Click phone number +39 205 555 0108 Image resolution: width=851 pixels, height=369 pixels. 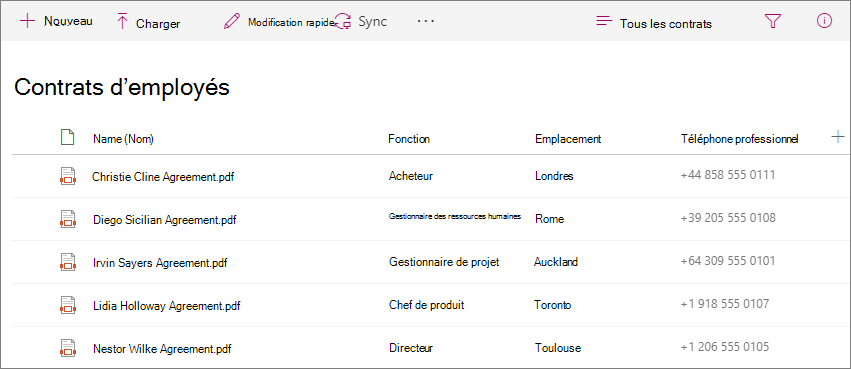pyautogui.click(x=728, y=218)
